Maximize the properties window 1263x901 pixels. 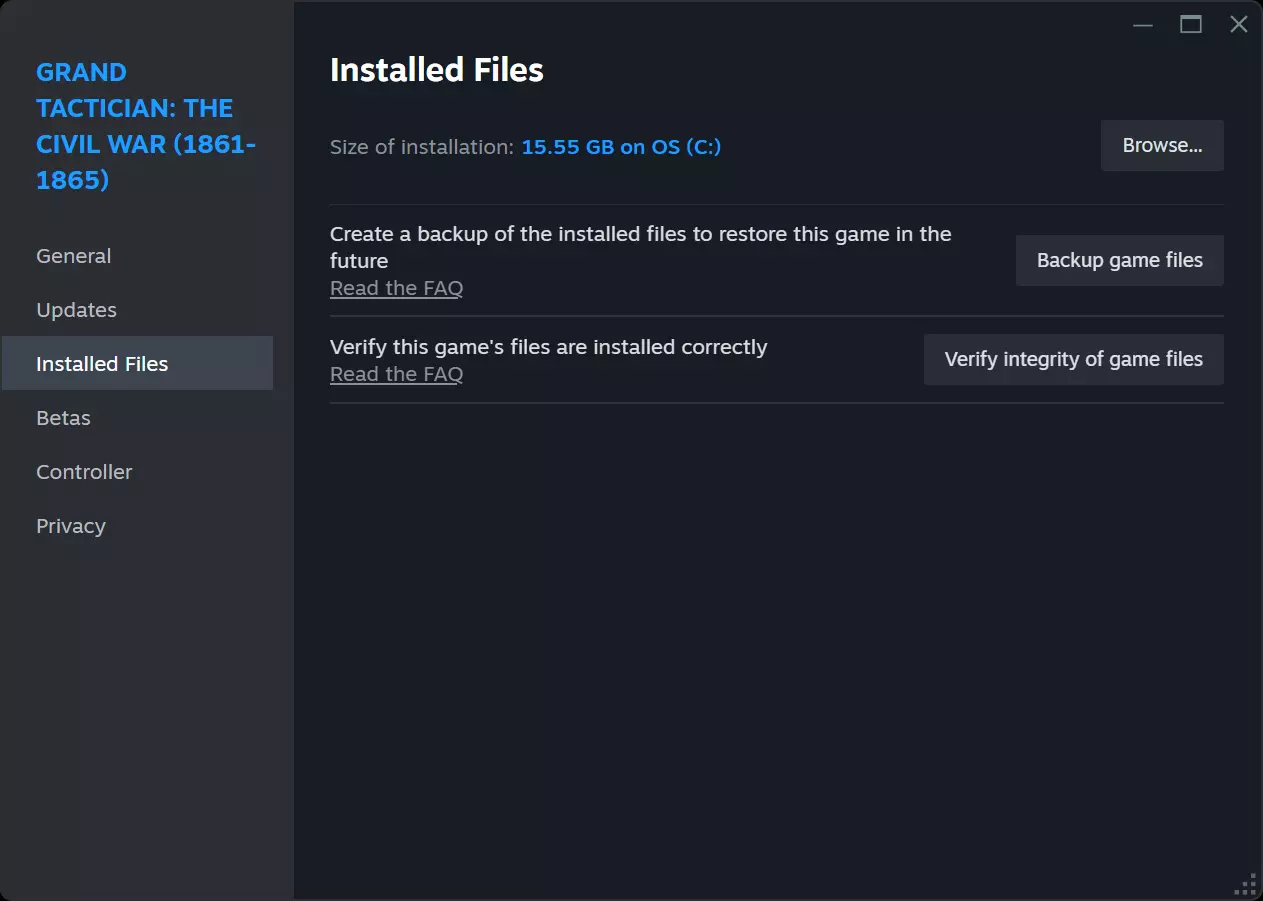coord(1191,25)
